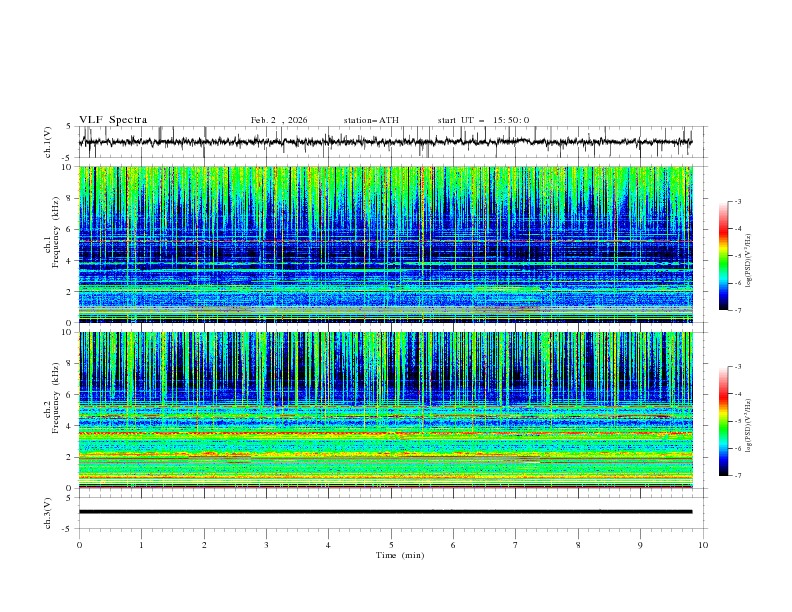Click the VLF Spectra title text

pos(113,120)
